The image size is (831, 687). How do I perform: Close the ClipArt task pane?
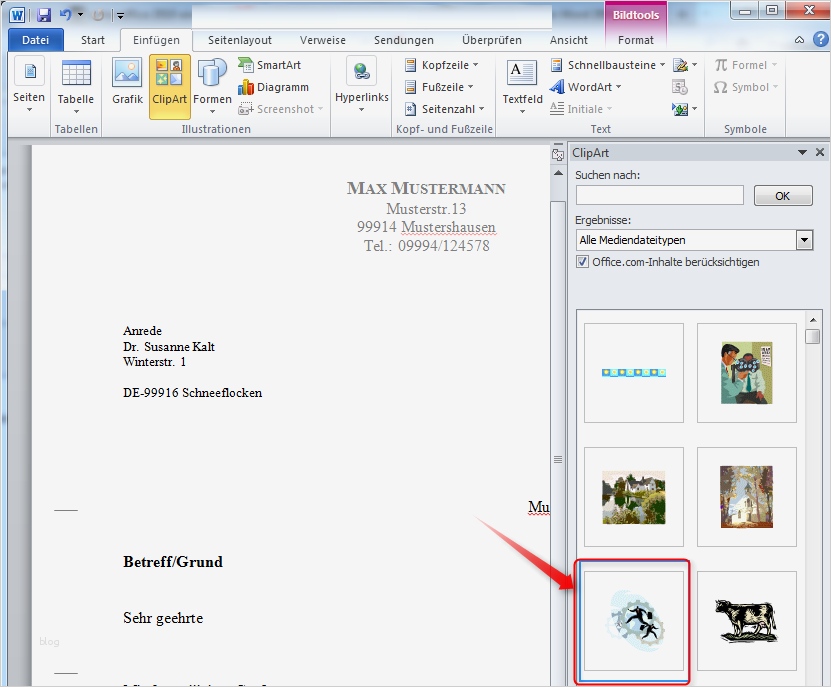820,152
